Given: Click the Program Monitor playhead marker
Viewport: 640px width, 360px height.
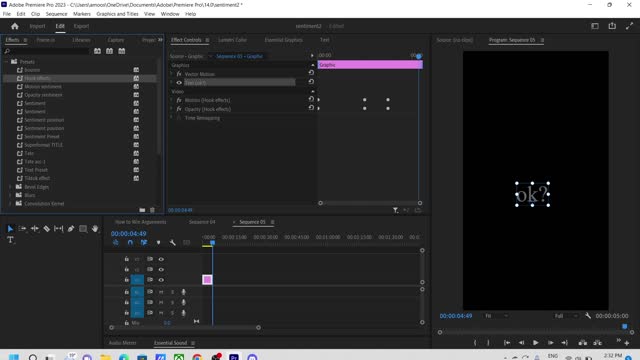Looking at the screenshot, I should click(x=624, y=327).
